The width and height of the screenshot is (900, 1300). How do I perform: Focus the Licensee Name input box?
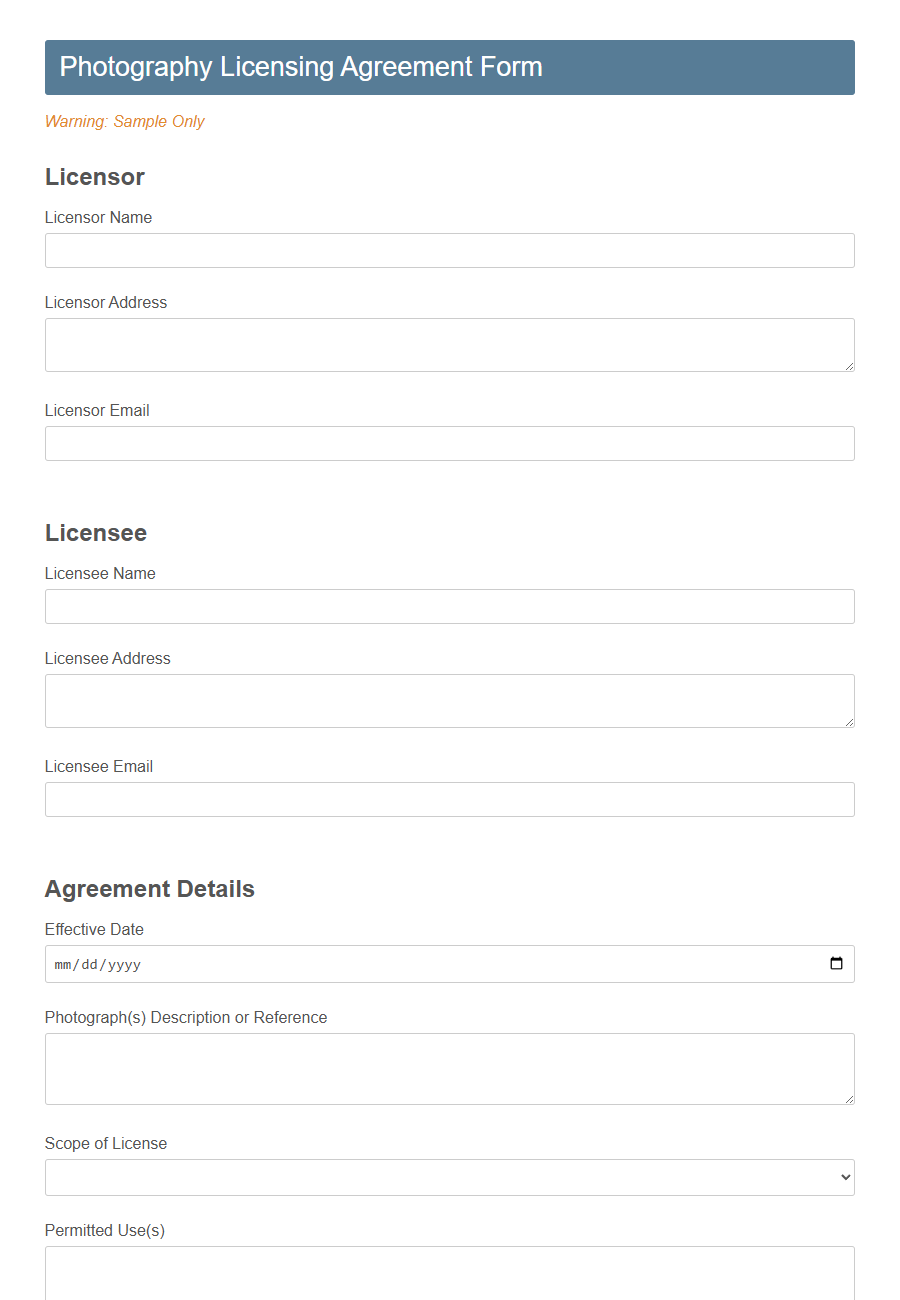pos(450,606)
